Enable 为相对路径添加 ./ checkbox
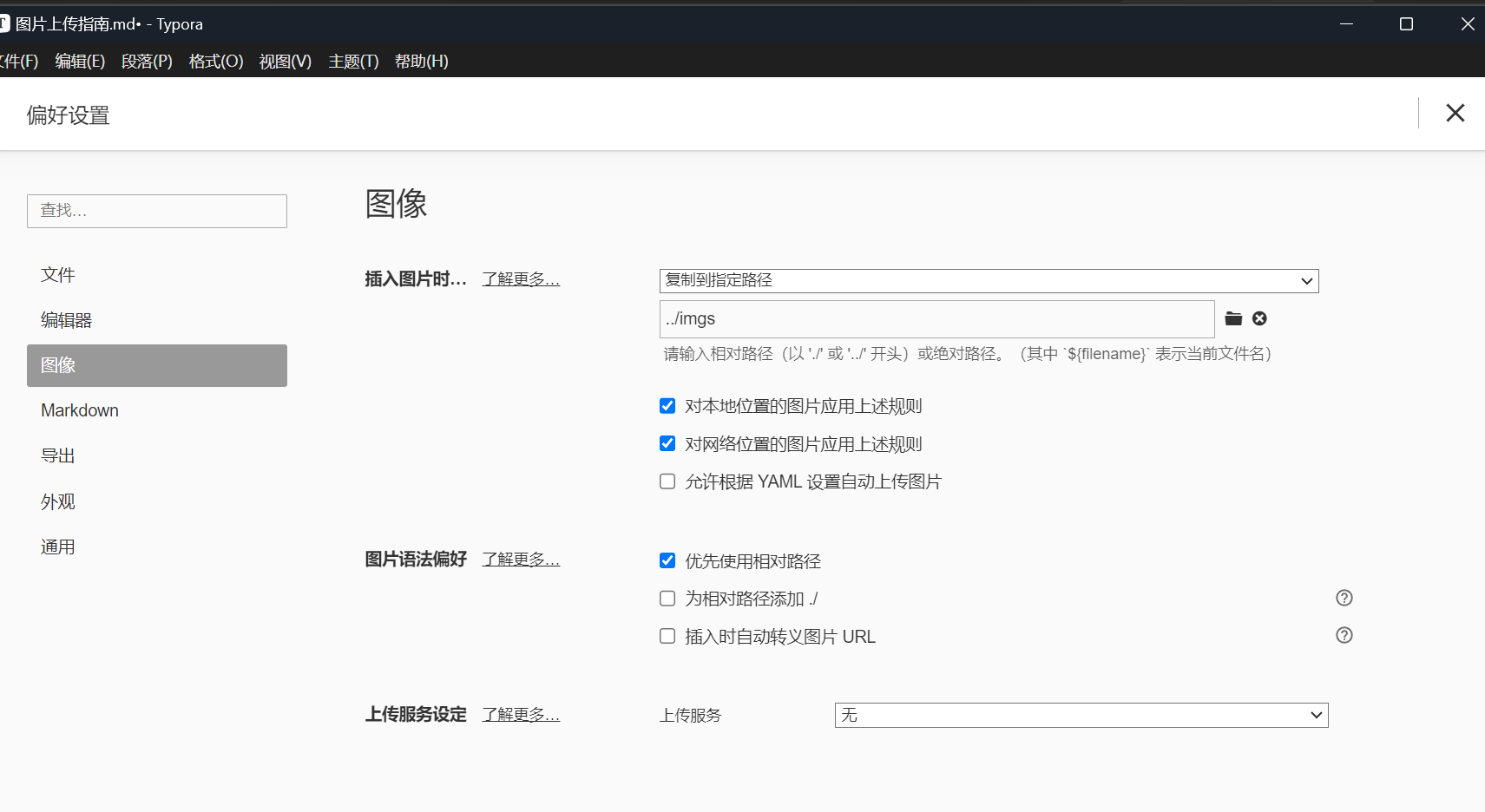The height and width of the screenshot is (812, 1485). click(x=667, y=599)
